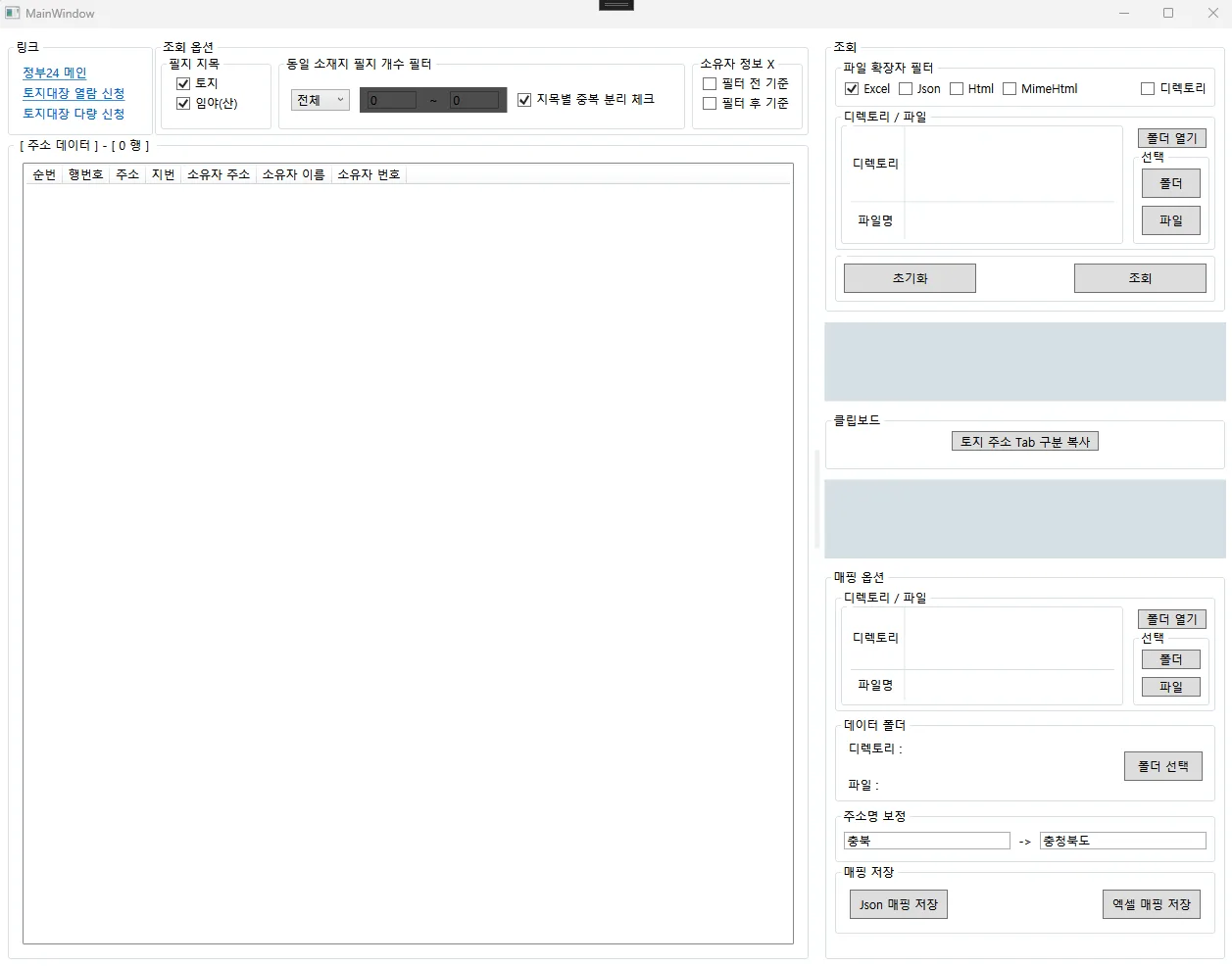The image size is (1232, 966).
Task: Click the minimum parcel count input field
Action: pos(392,100)
